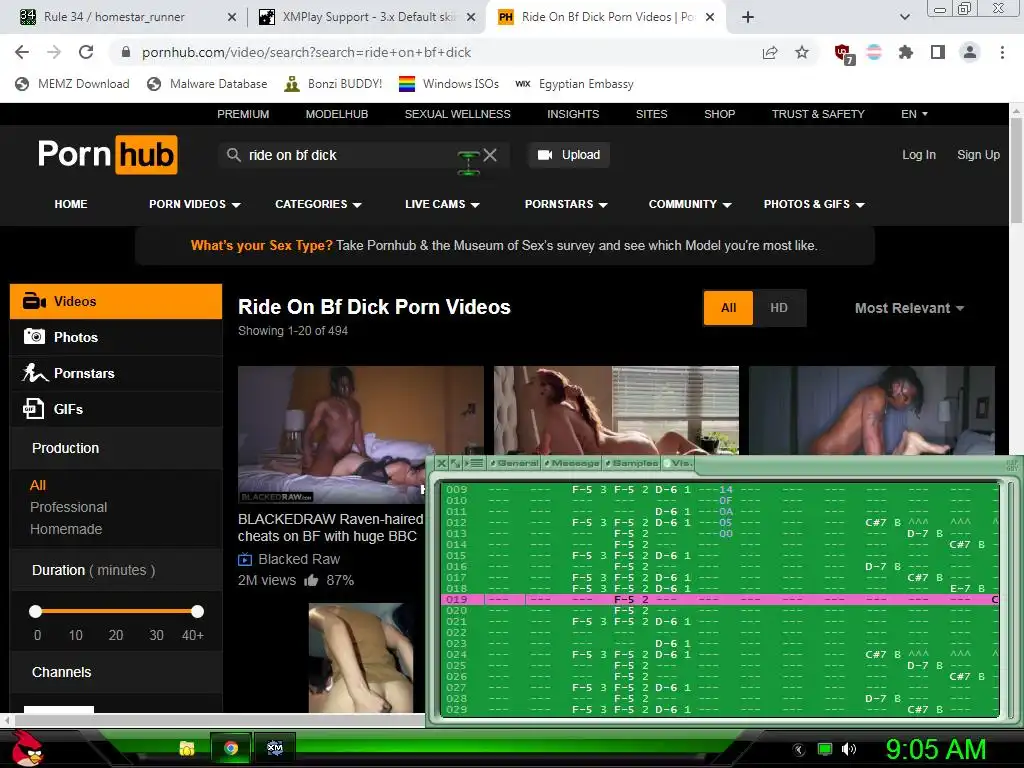
Task: Open the Message tab in XMPlay
Action: [572, 463]
